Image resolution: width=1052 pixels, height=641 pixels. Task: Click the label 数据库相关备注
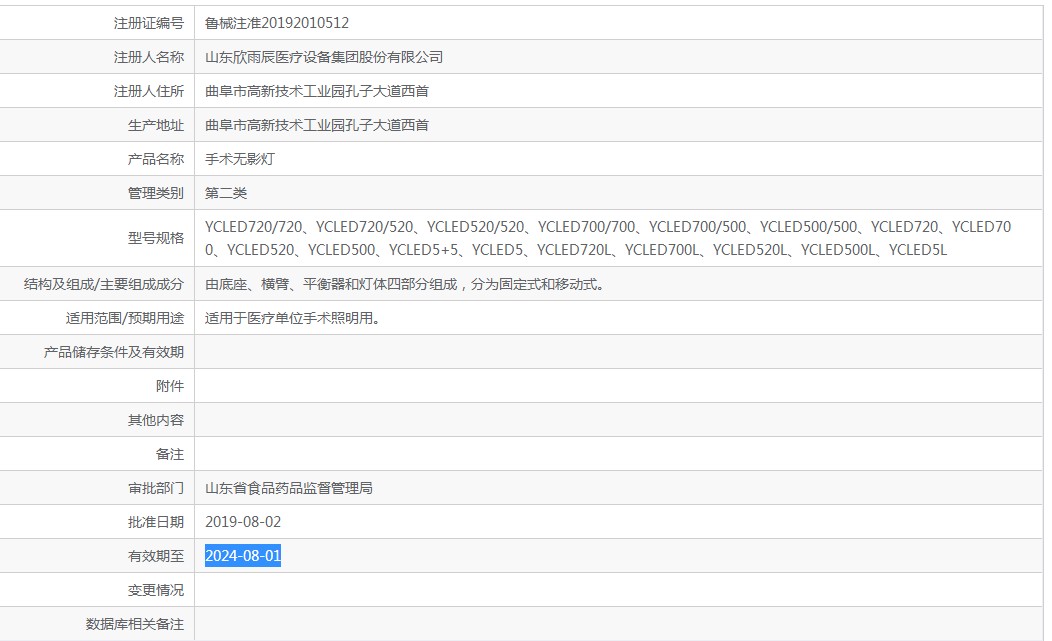tap(135, 624)
